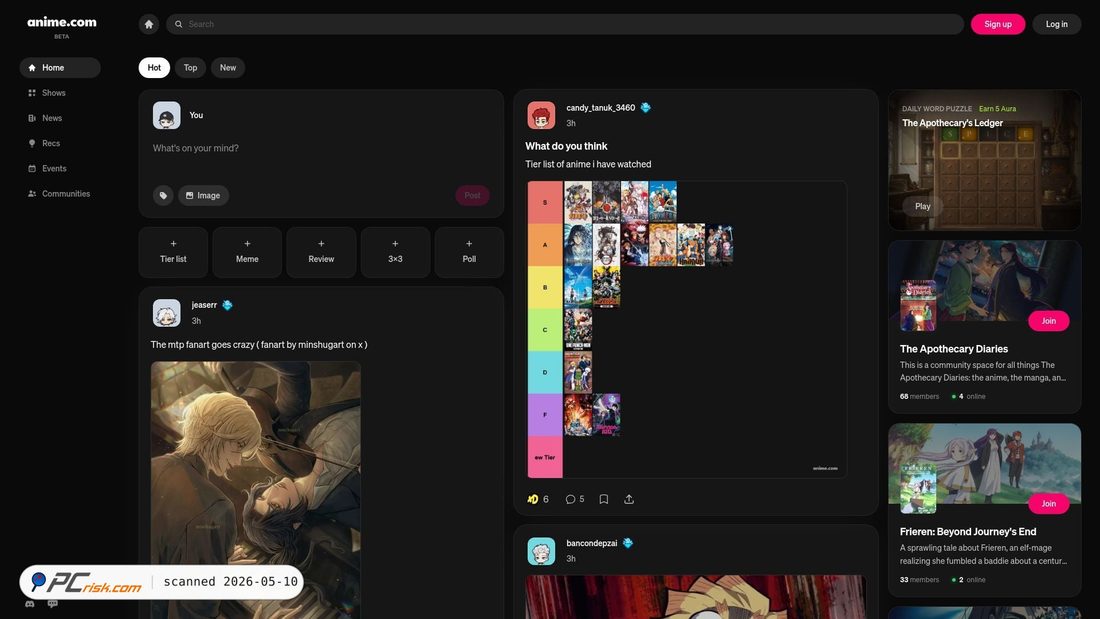Click the Log in button
The width and height of the screenshot is (1100, 619).
coord(1057,24)
